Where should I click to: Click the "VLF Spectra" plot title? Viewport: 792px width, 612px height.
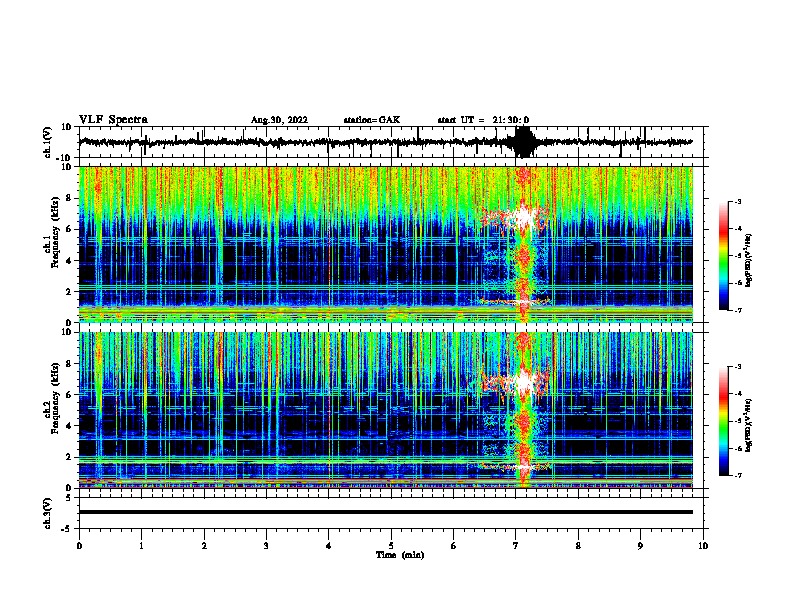(113, 120)
